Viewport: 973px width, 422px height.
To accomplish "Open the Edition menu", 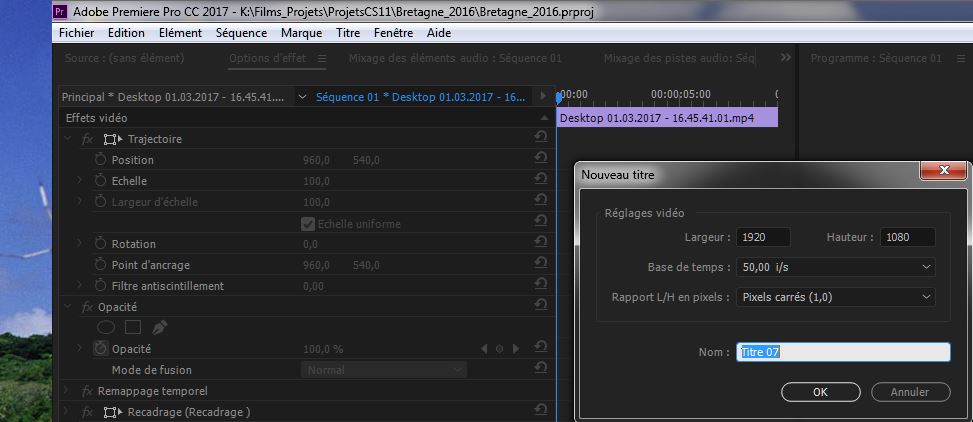I will pos(126,33).
